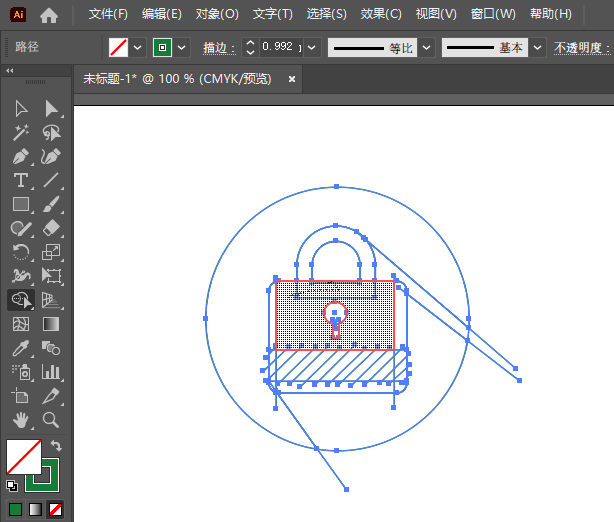Select the Gradient tool
614x522 pixels.
(x=51, y=324)
